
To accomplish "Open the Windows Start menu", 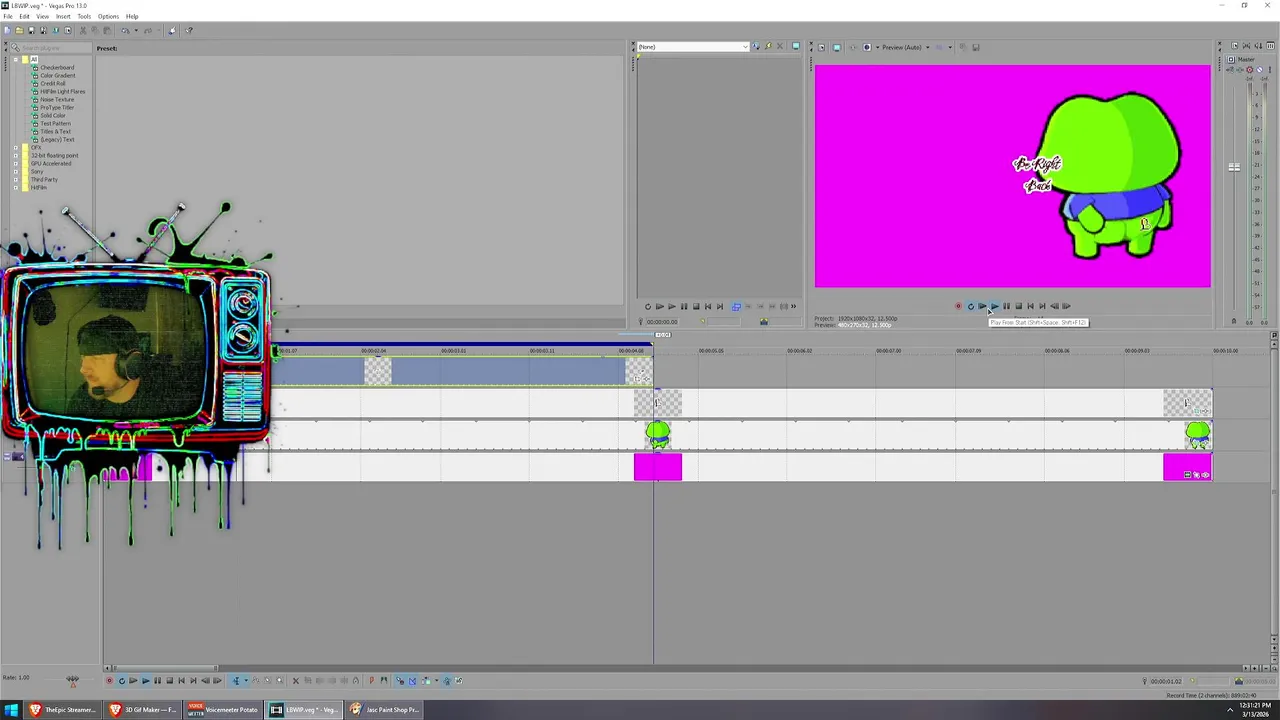I will [x=11, y=710].
